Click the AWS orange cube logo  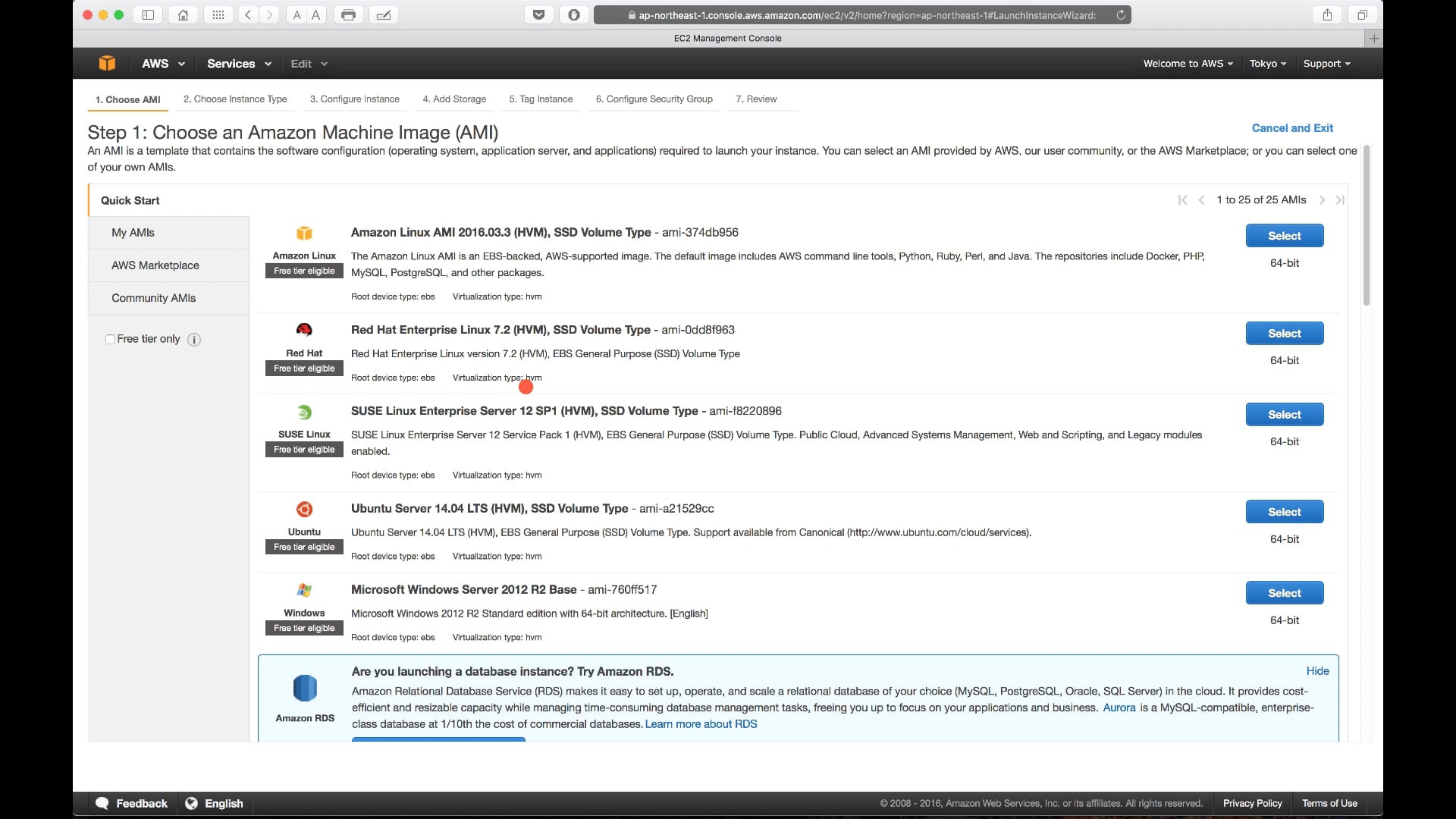107,64
